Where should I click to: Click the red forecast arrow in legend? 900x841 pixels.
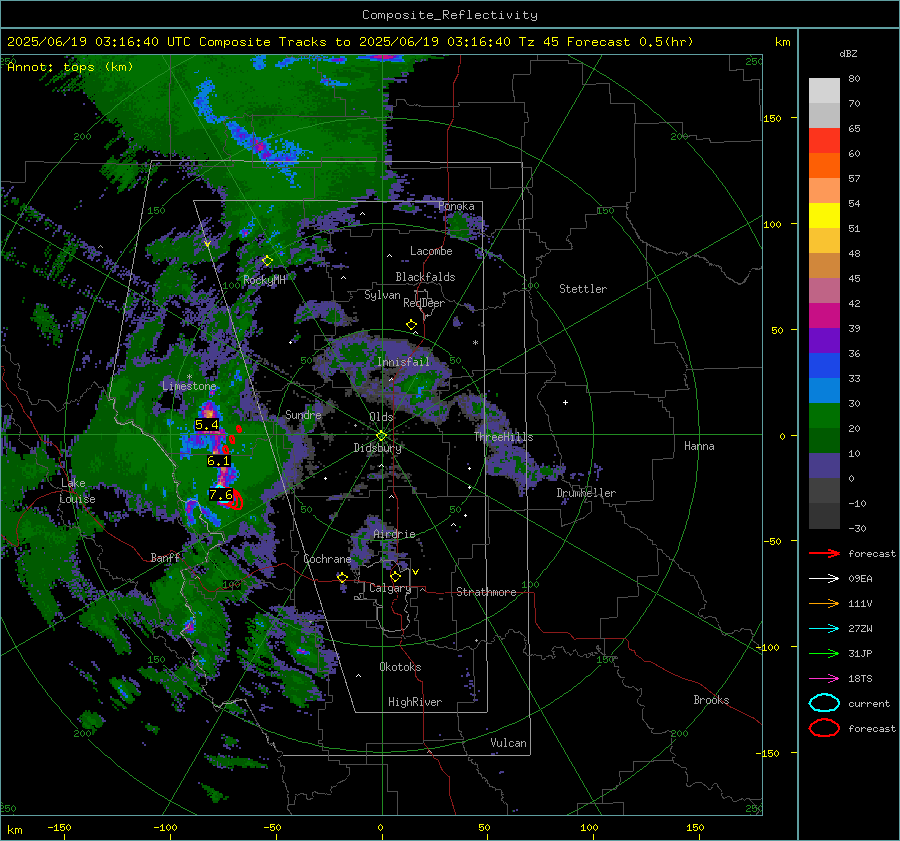824,553
